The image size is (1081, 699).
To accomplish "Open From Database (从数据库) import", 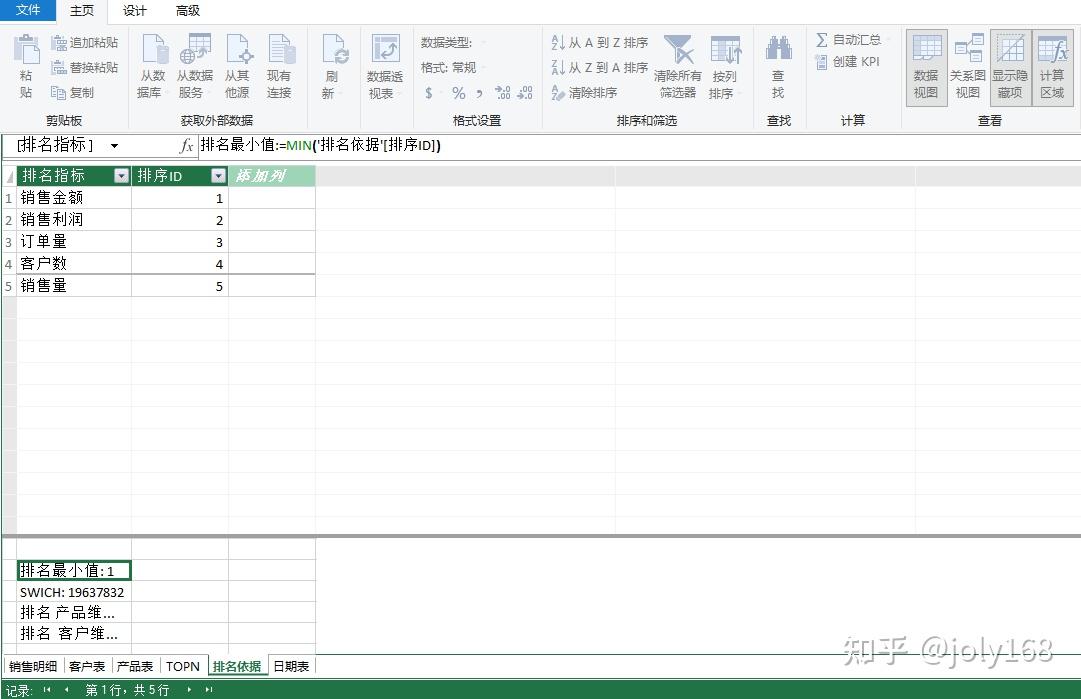I will (152, 67).
